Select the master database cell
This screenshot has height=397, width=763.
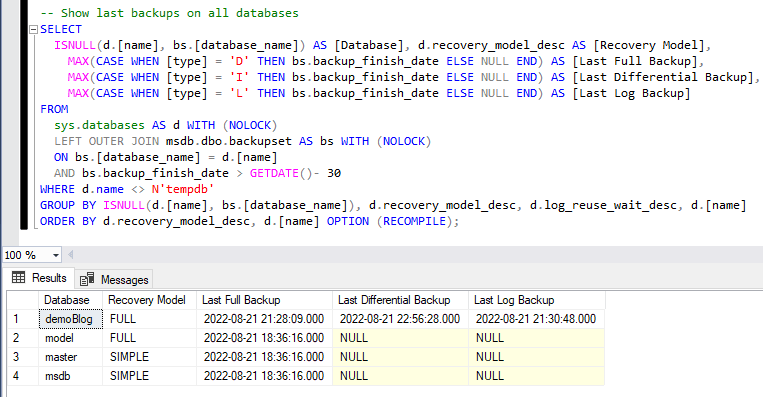[71, 357]
